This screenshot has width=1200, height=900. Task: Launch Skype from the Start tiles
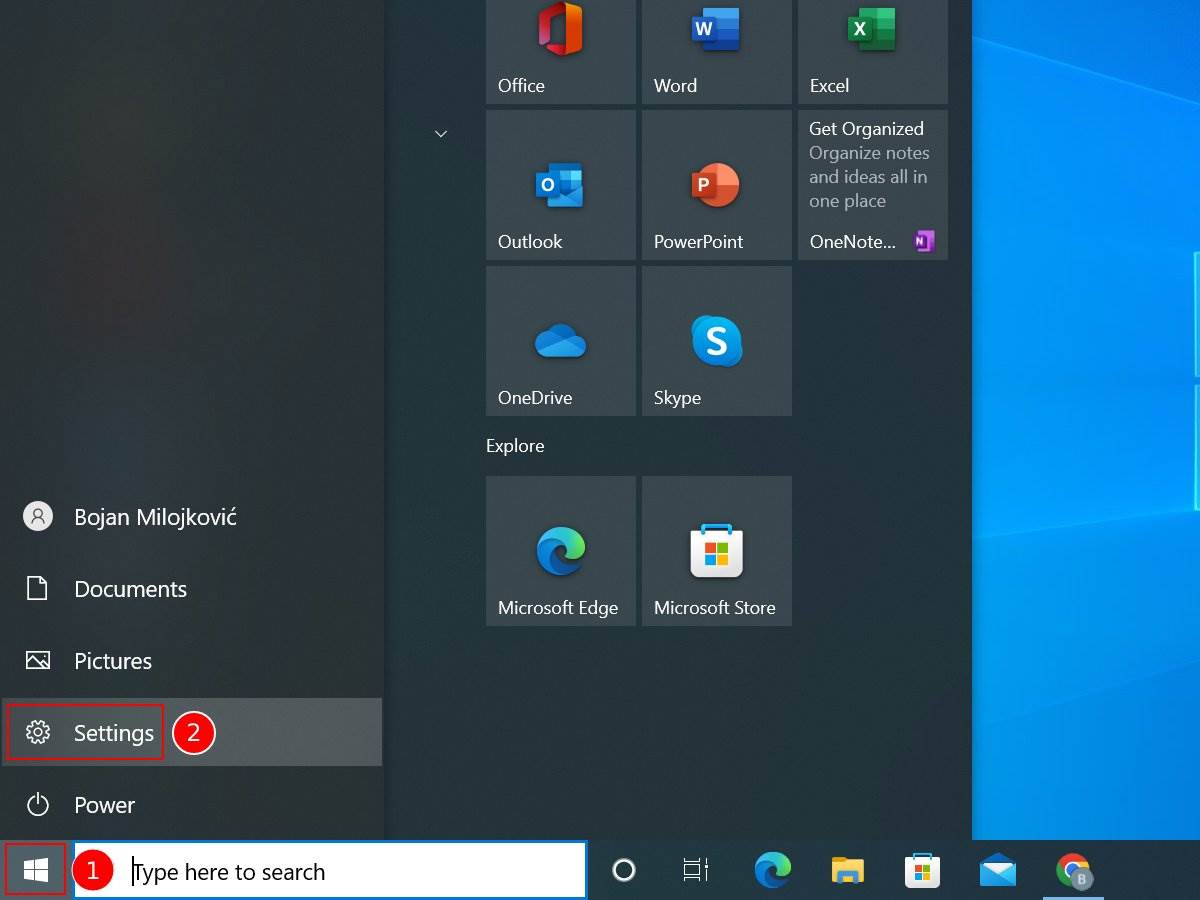pos(716,341)
